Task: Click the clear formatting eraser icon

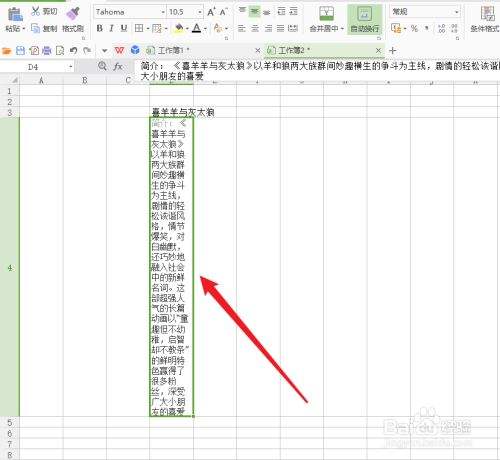Action: (218, 28)
